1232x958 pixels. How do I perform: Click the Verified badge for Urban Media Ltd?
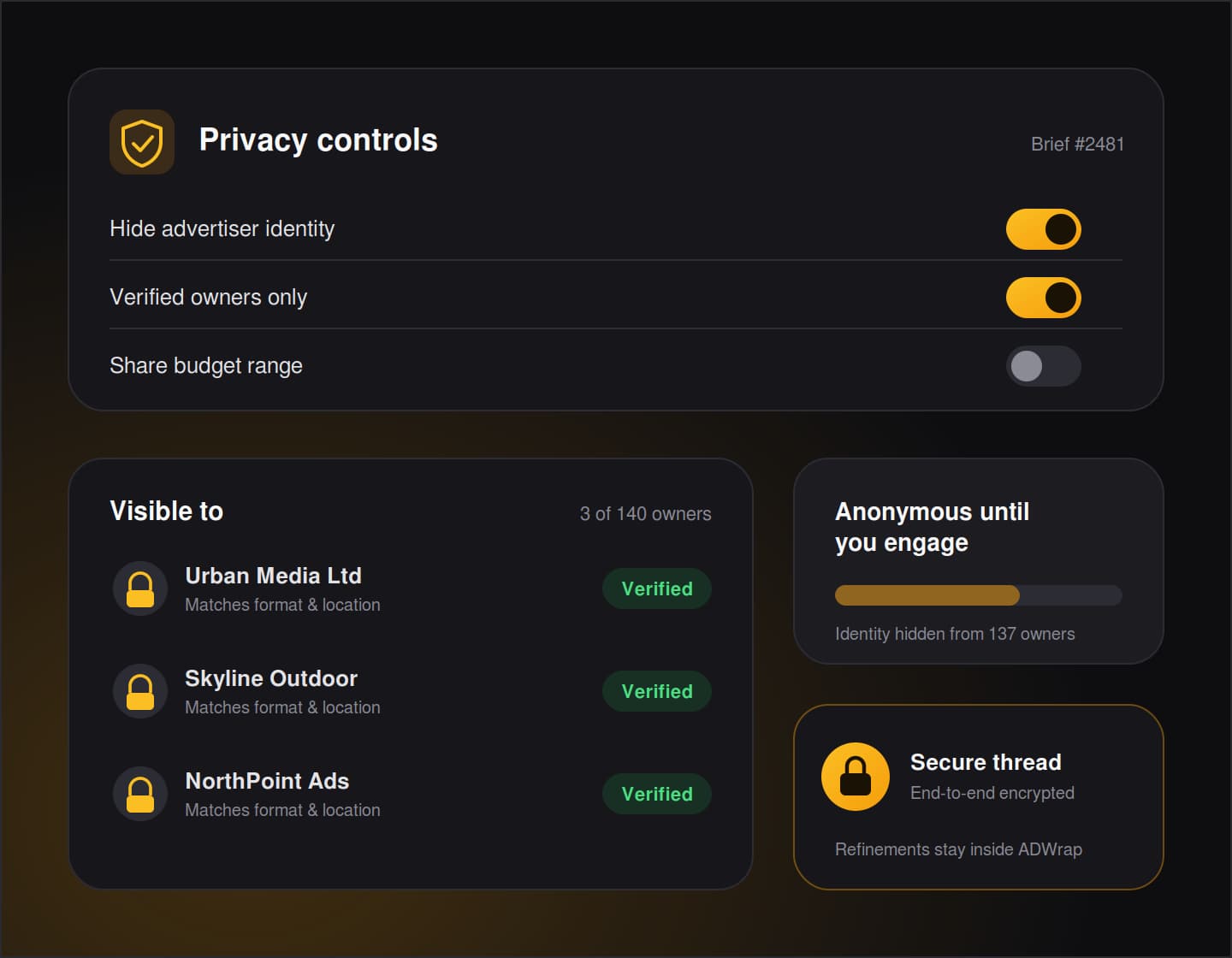click(x=657, y=588)
